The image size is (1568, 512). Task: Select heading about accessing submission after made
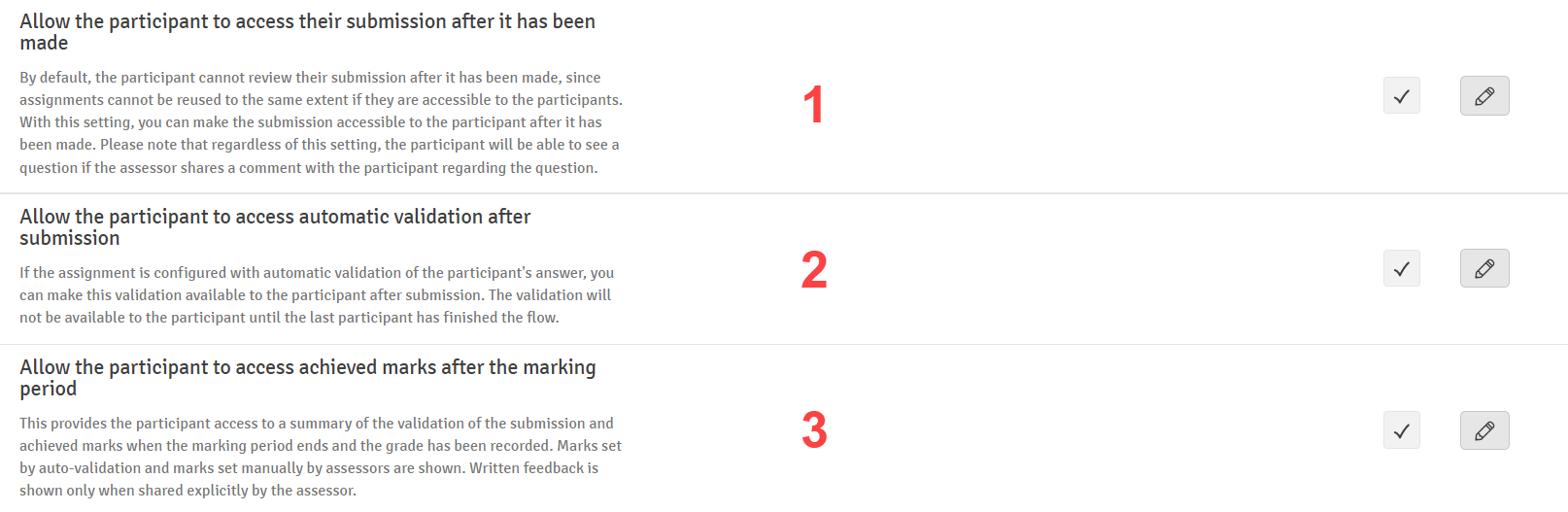307,32
